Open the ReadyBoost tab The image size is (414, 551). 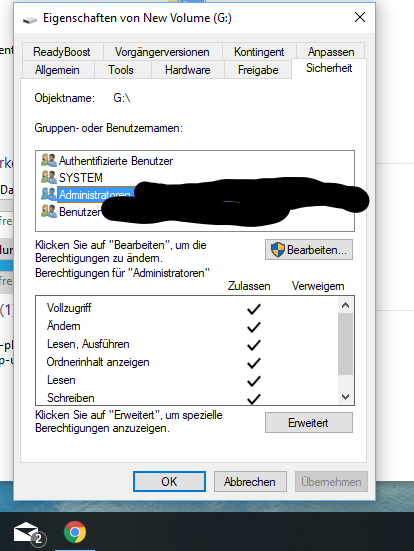point(63,52)
